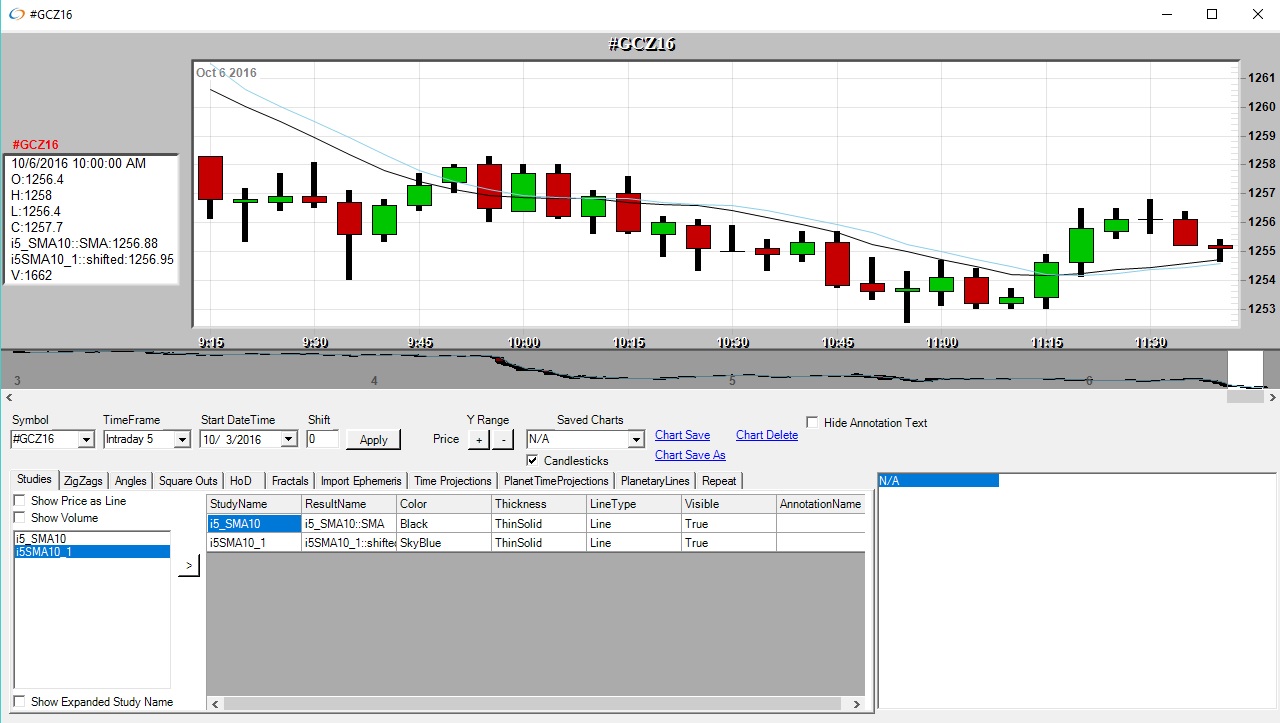This screenshot has width=1280, height=723.
Task: Enable the Show Price as Line checkbox
Action: tap(20, 501)
